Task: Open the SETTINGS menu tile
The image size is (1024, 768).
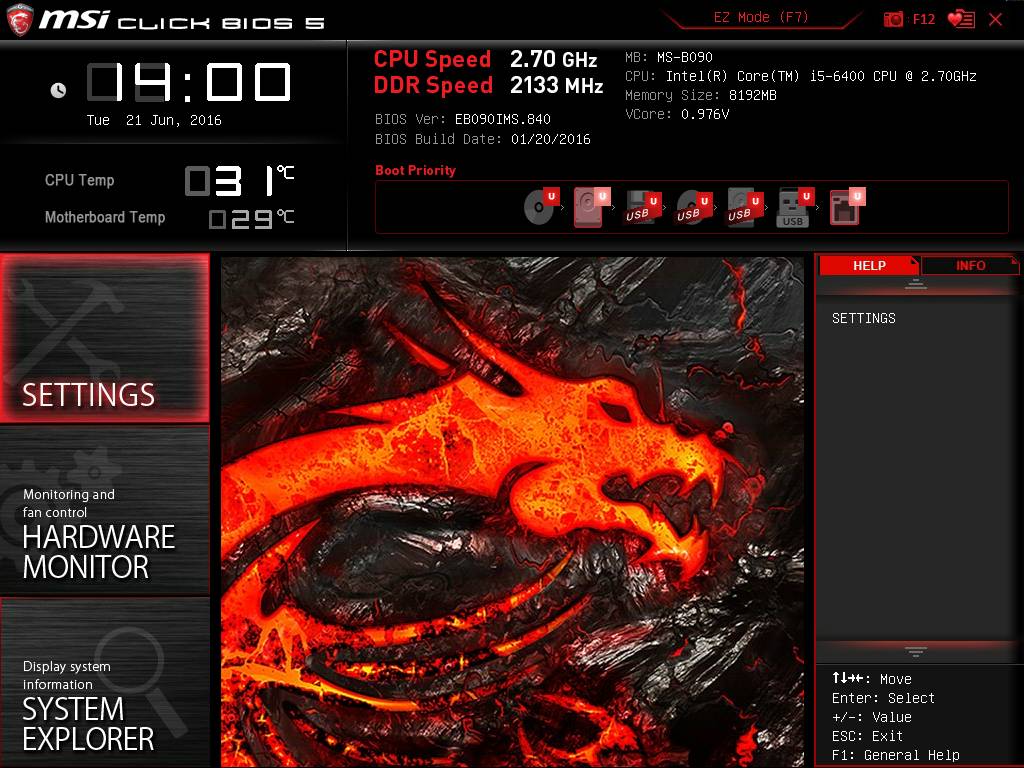Action: point(104,338)
